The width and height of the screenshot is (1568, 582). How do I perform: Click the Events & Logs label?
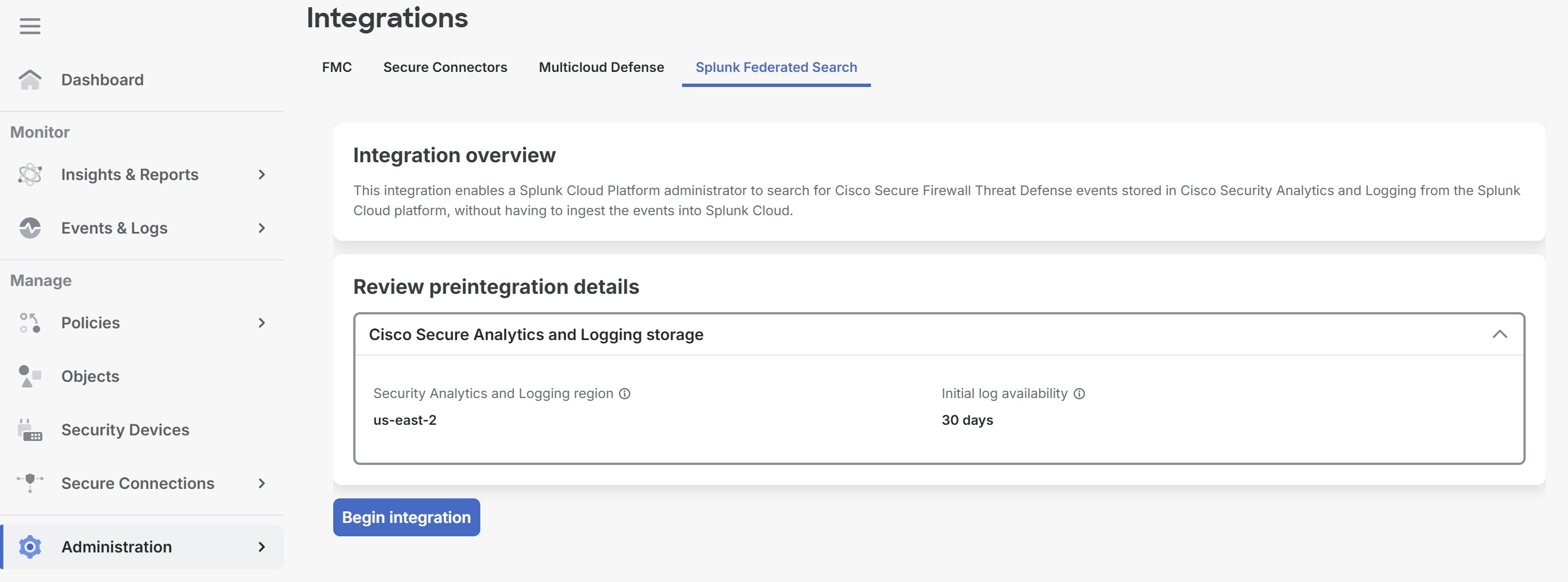tap(114, 229)
